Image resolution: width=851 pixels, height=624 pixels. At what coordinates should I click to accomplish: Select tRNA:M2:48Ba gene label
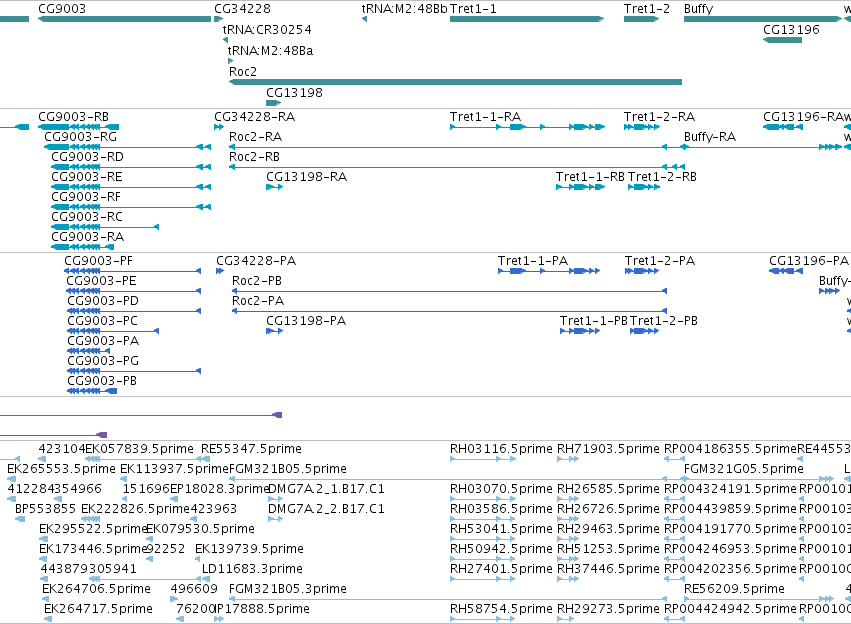point(270,51)
